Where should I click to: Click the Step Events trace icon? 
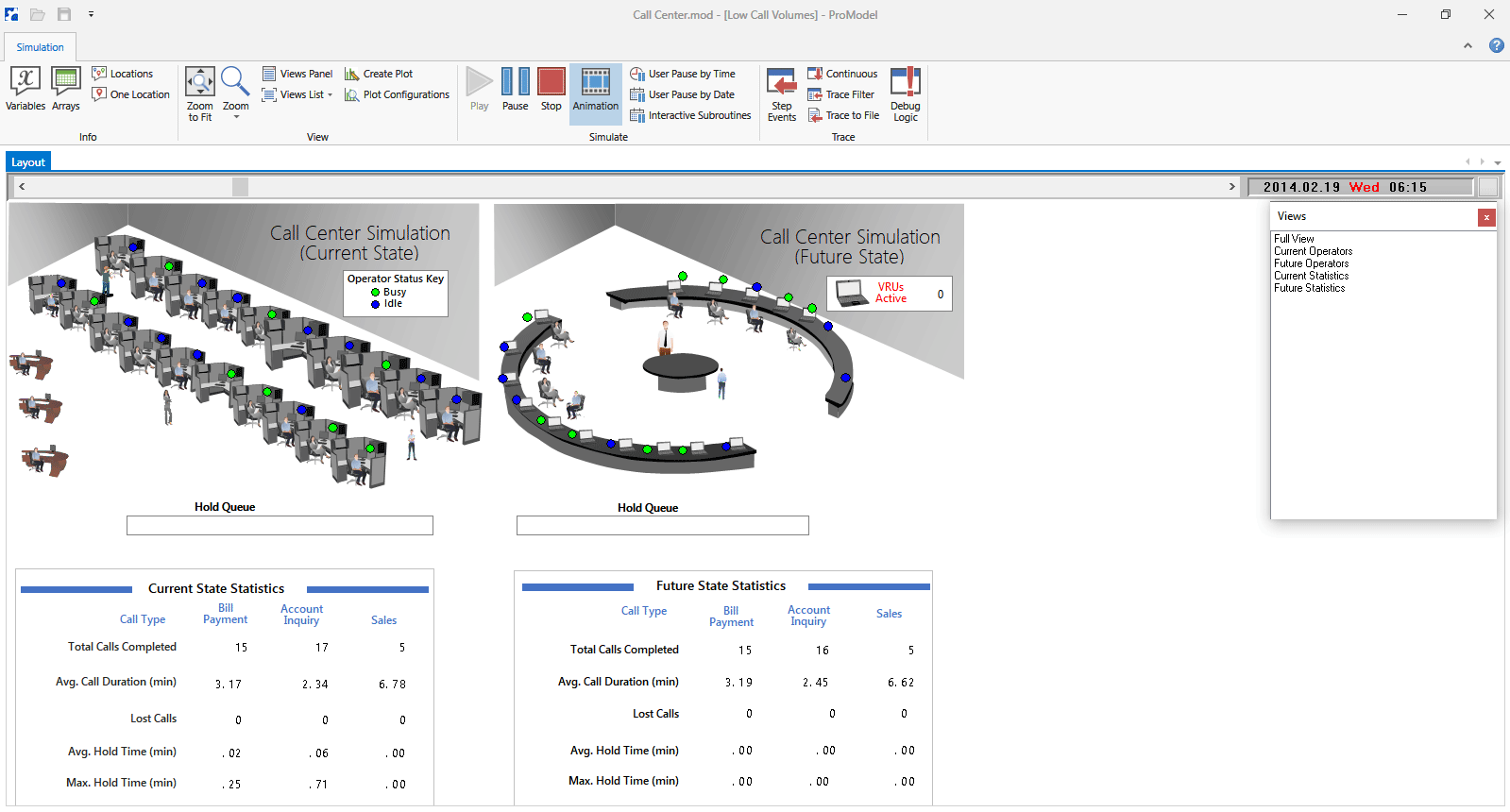[x=781, y=94]
